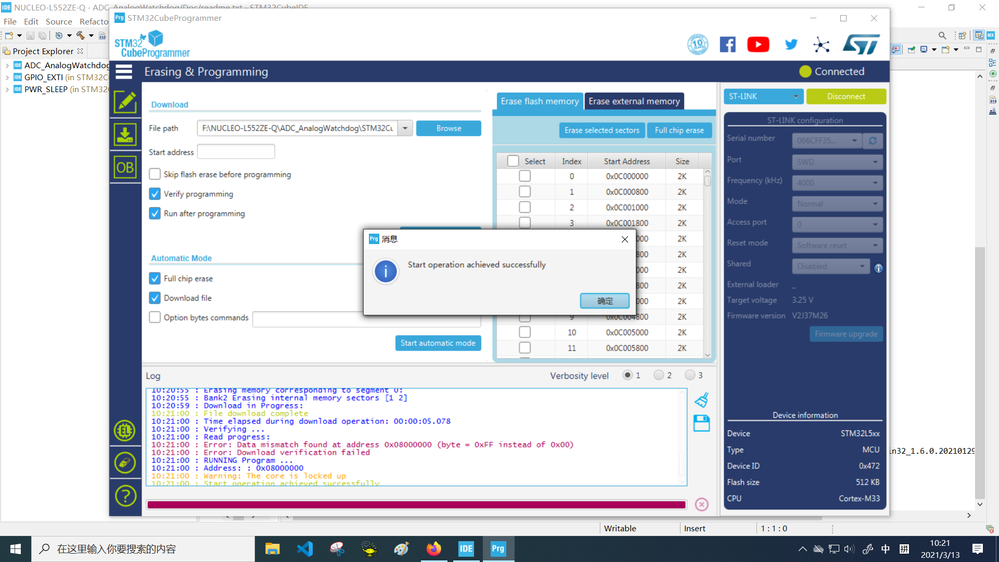Open the IDE app in the taskbar
Viewport: 999px width, 562px height.
click(466, 549)
